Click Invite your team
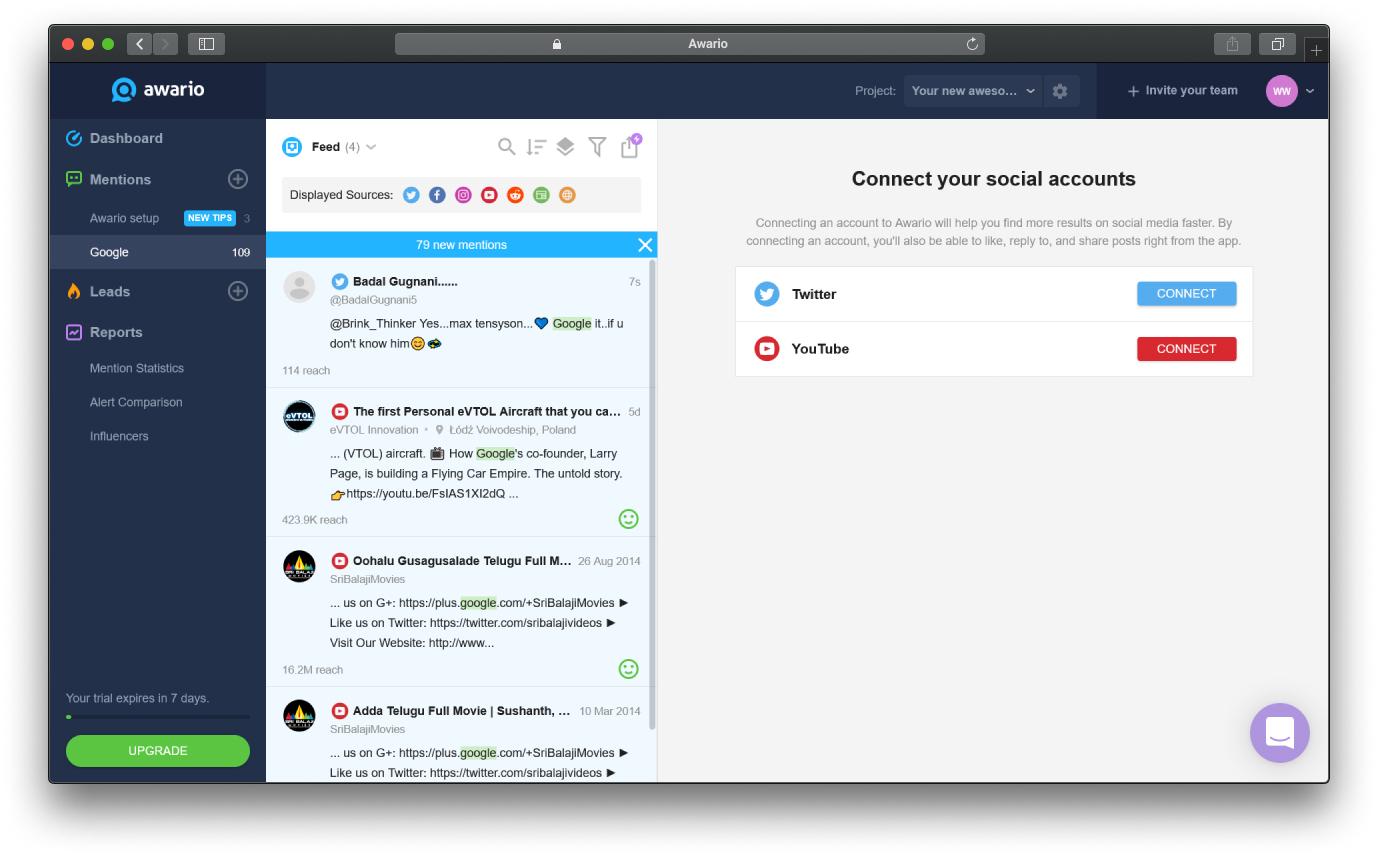This screenshot has height=856, width=1378. click(1182, 91)
